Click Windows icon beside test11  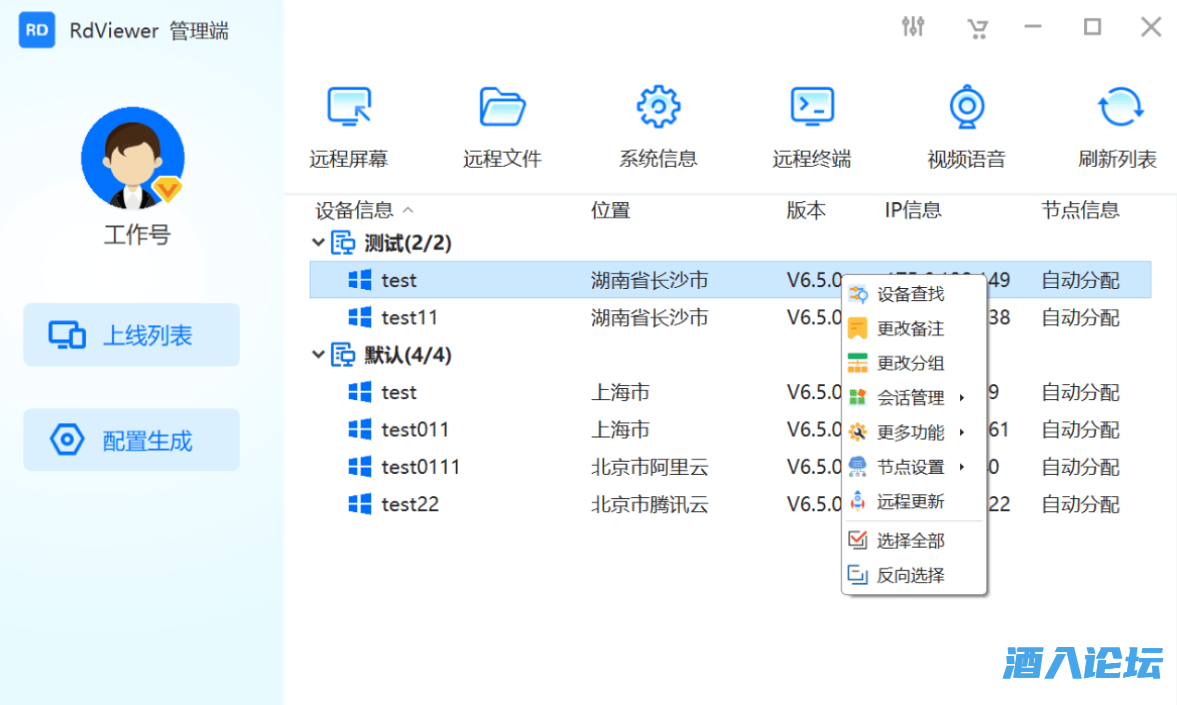[x=360, y=318]
